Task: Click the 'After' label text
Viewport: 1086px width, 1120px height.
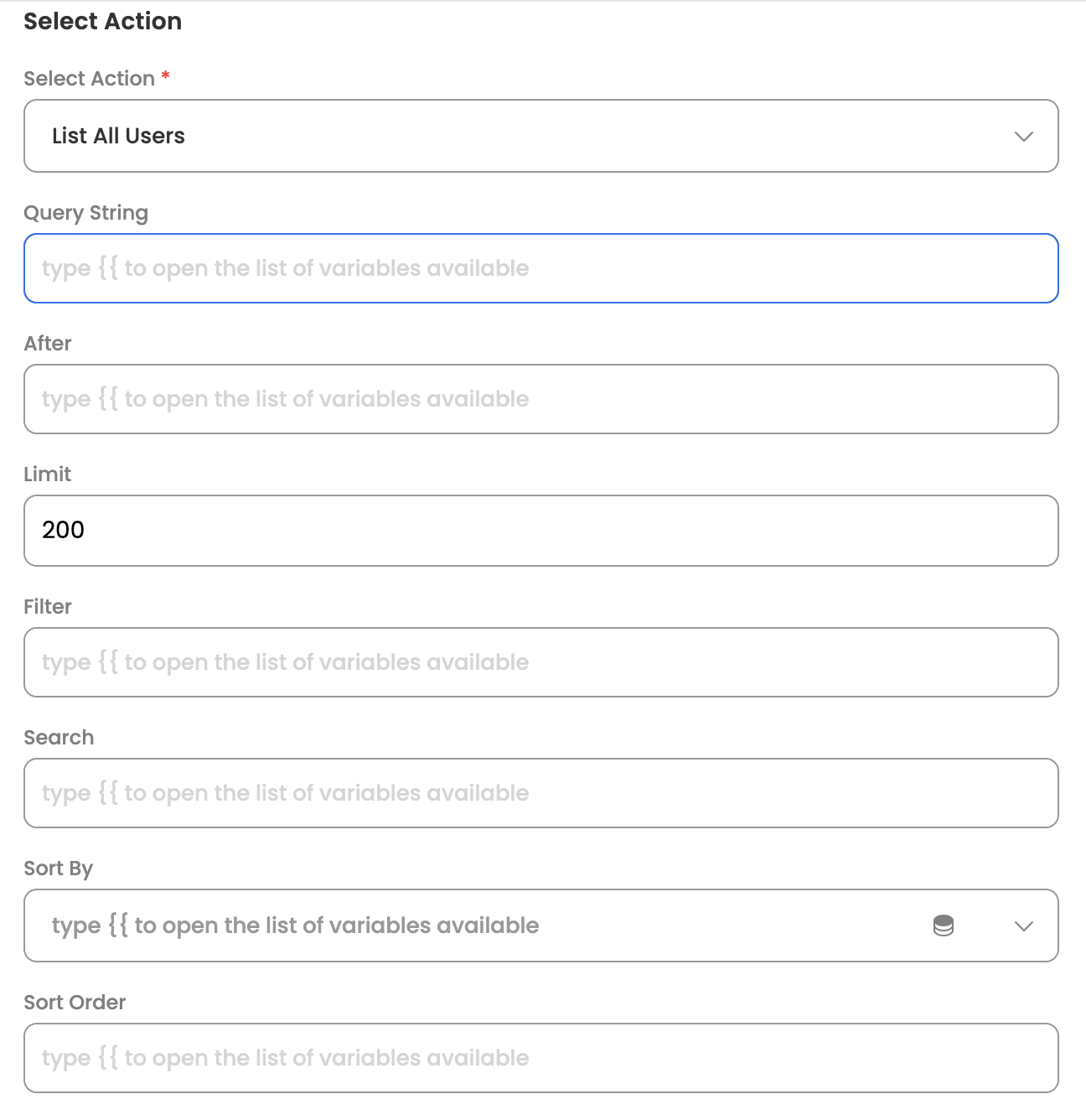Action: click(48, 344)
